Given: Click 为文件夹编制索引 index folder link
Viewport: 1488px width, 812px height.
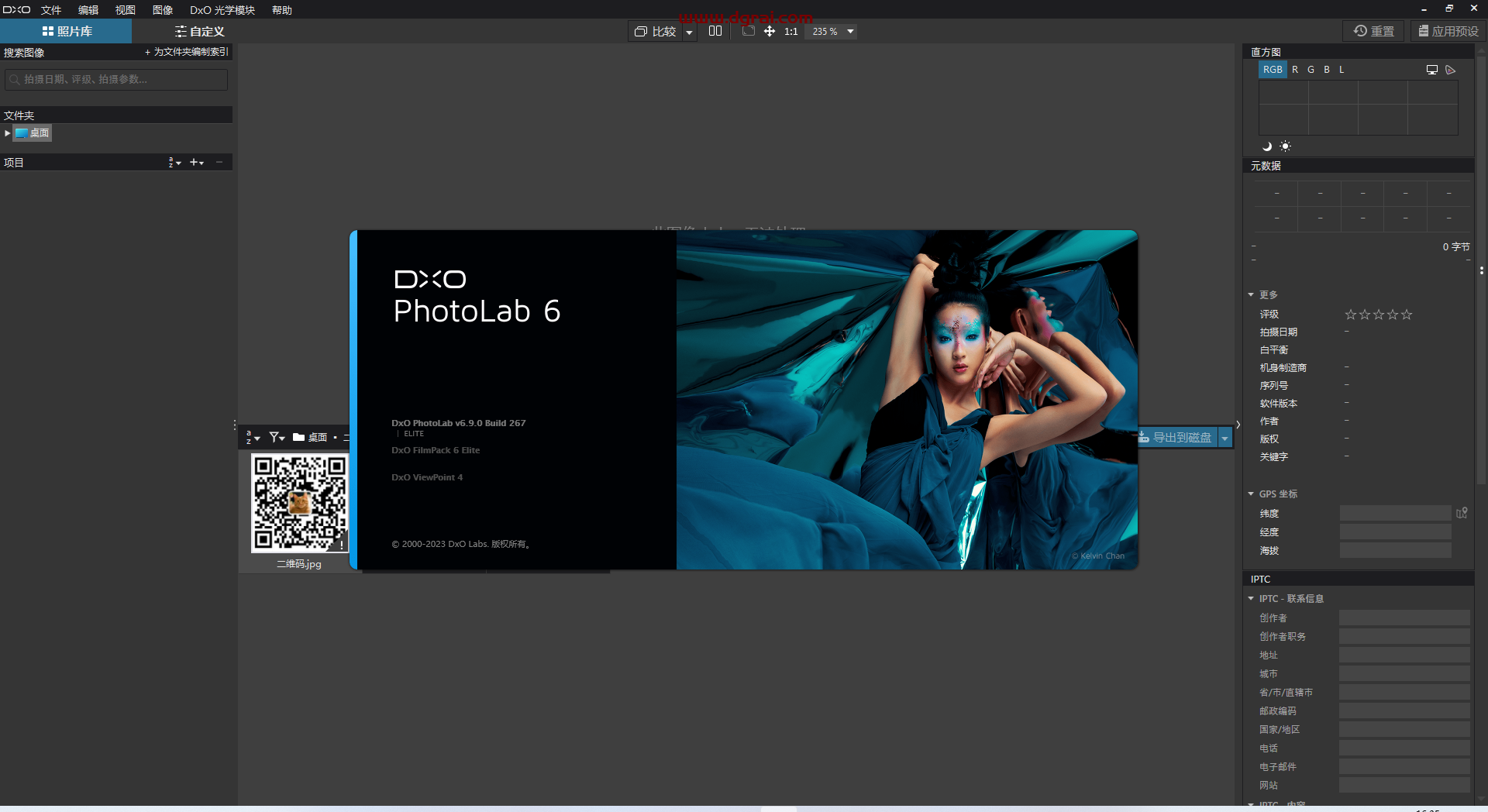Looking at the screenshot, I should [x=187, y=52].
